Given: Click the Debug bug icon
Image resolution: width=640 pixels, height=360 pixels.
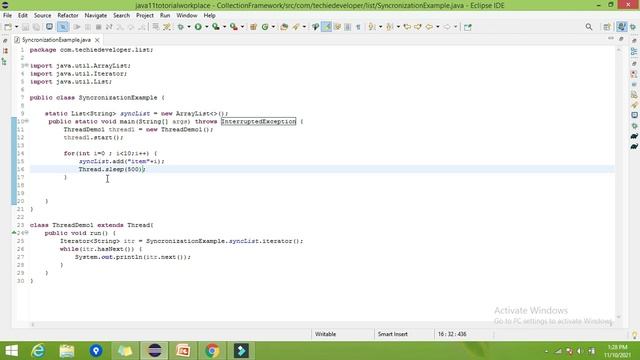Looking at the screenshot, I should point(181,27).
